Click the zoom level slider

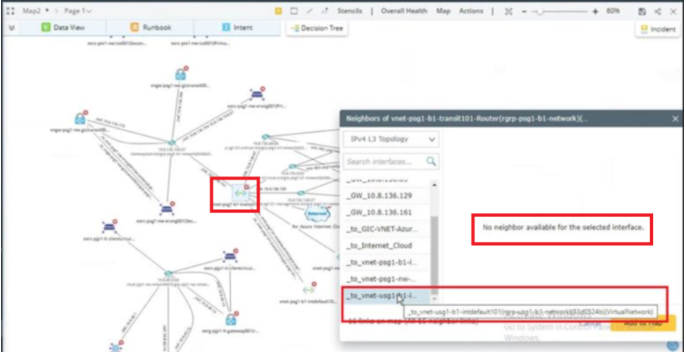[560, 11]
